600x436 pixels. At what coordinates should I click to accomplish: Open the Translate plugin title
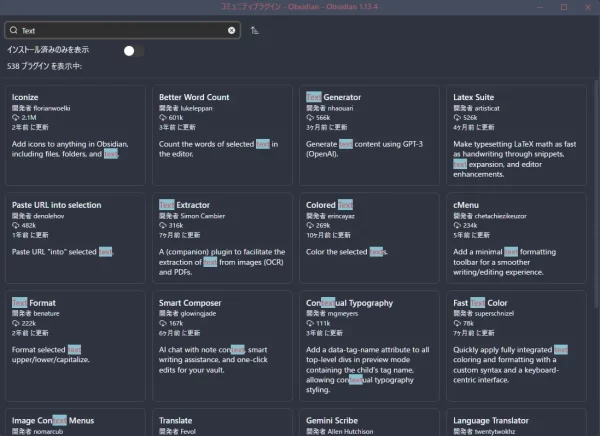(x=176, y=421)
